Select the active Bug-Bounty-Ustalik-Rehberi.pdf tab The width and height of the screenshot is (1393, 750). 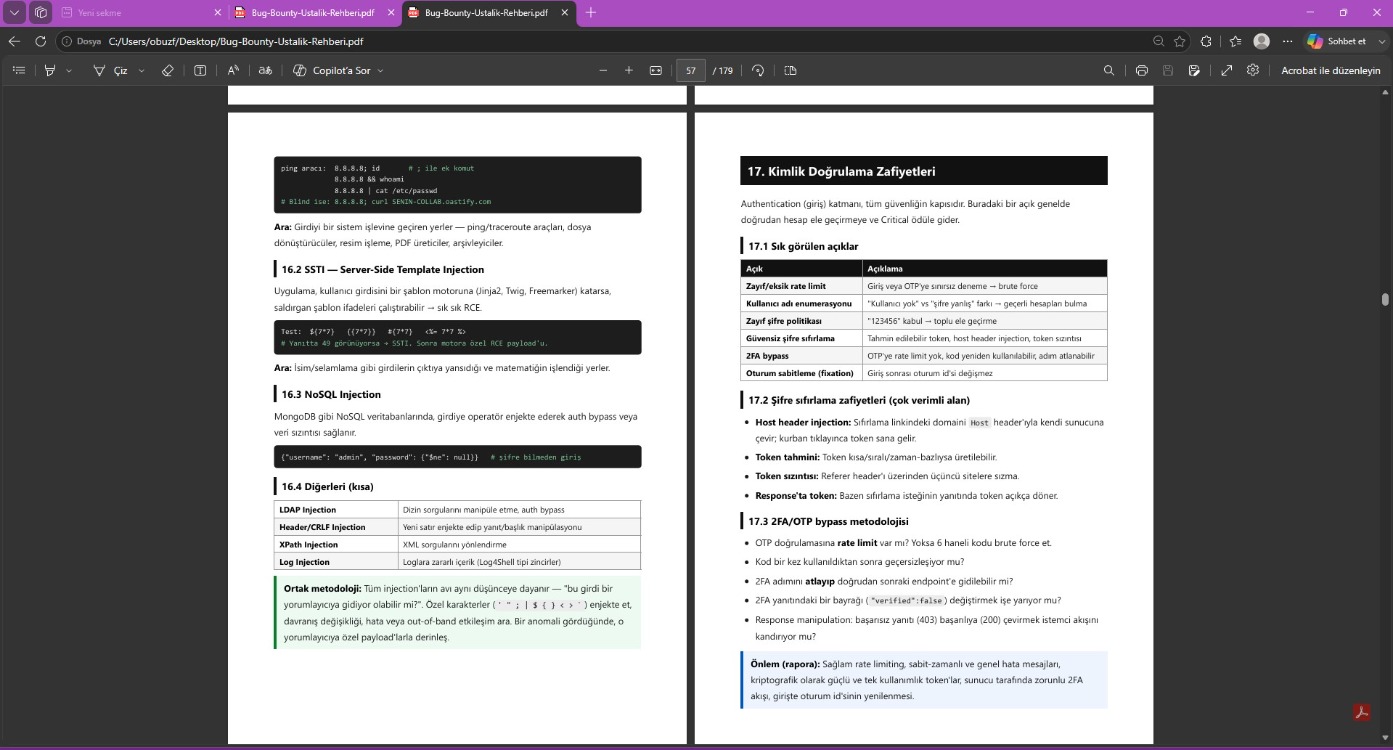[x=487, y=13]
